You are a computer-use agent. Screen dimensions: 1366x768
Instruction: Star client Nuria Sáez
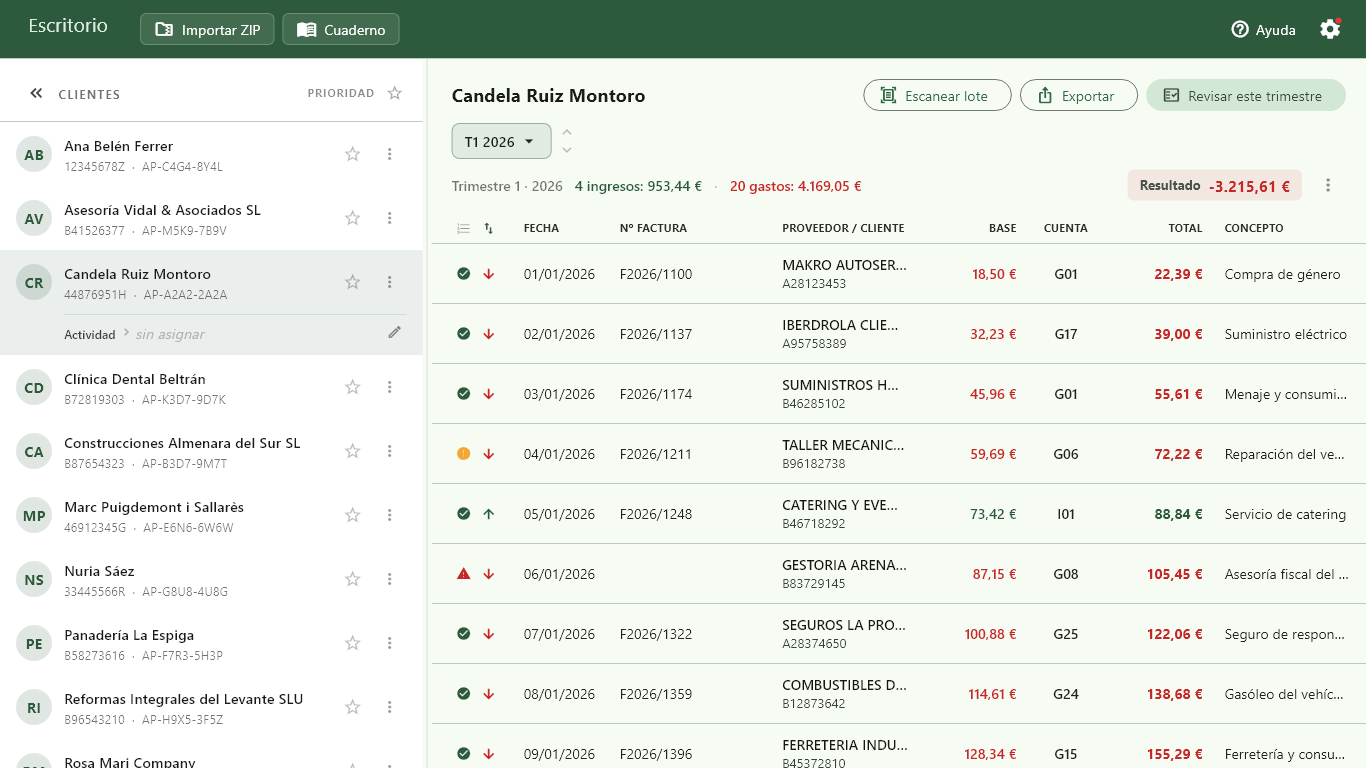[352, 579]
